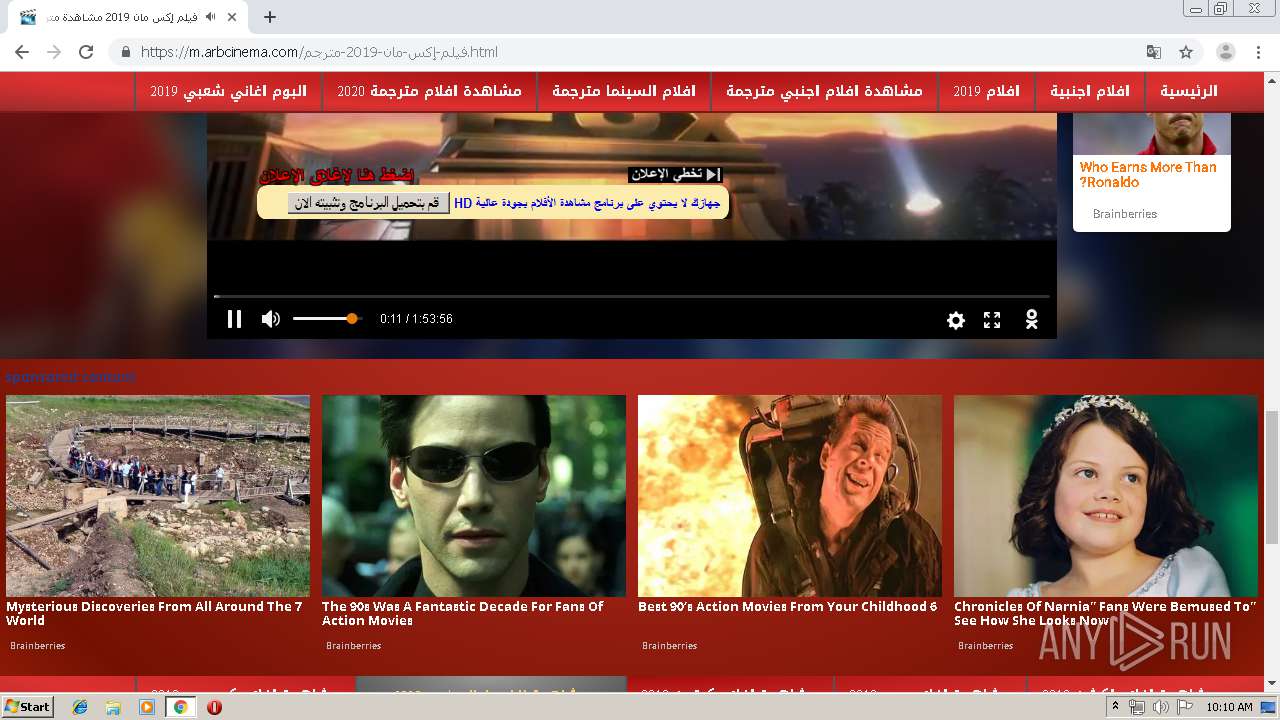Adjust the video volume slider

tap(326, 319)
